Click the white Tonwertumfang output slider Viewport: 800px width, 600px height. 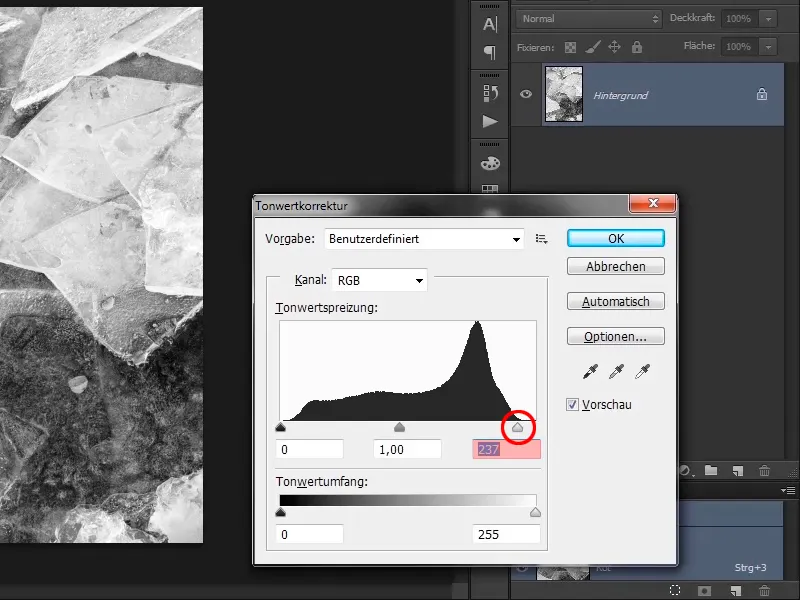pos(535,512)
